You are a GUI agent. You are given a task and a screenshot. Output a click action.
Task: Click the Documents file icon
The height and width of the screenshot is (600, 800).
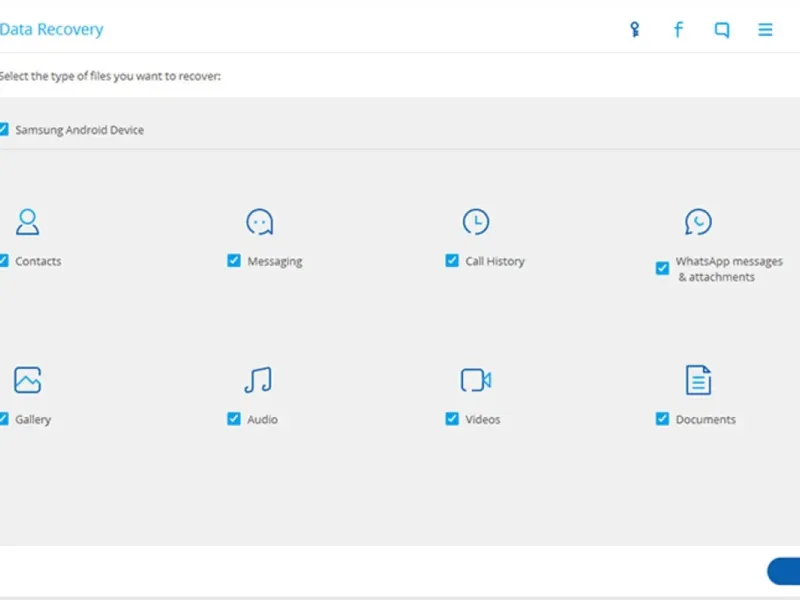coord(698,380)
